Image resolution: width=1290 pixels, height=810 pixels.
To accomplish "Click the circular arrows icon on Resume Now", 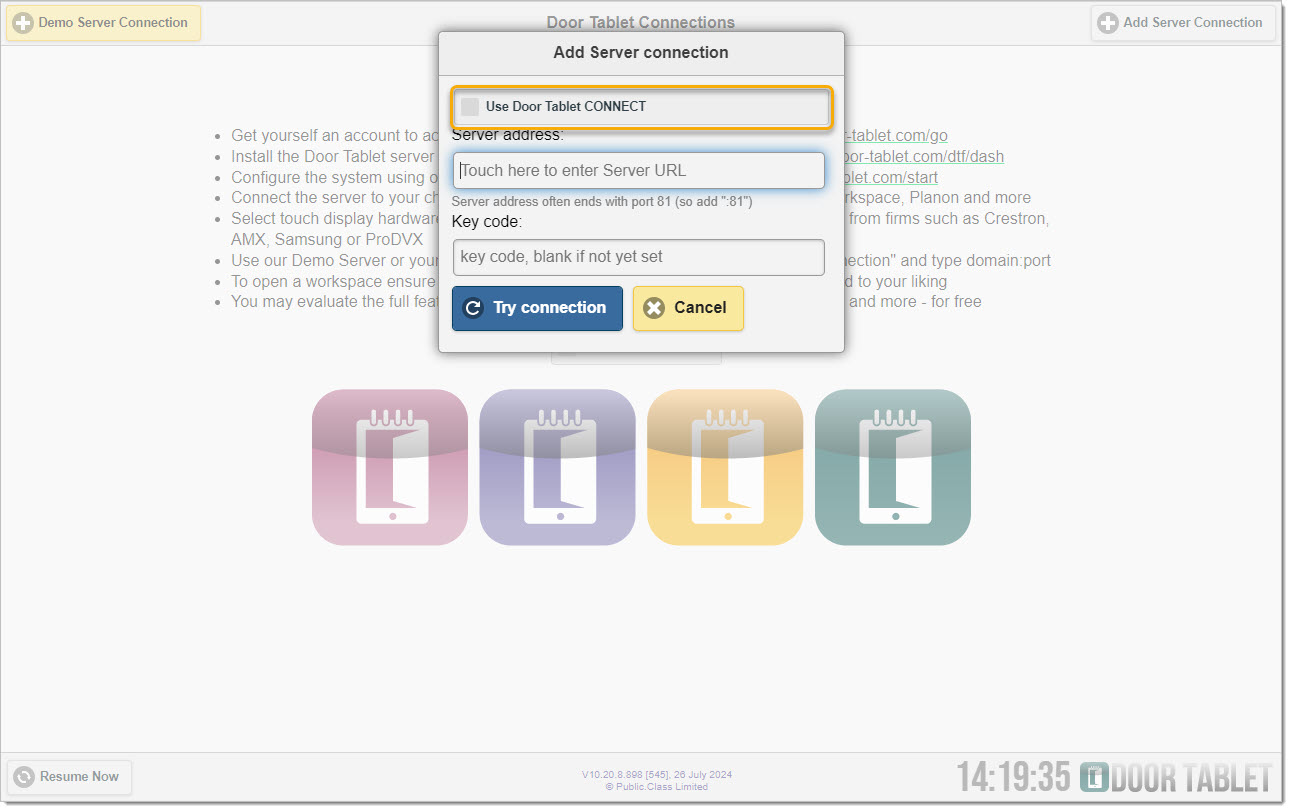I will point(24,777).
